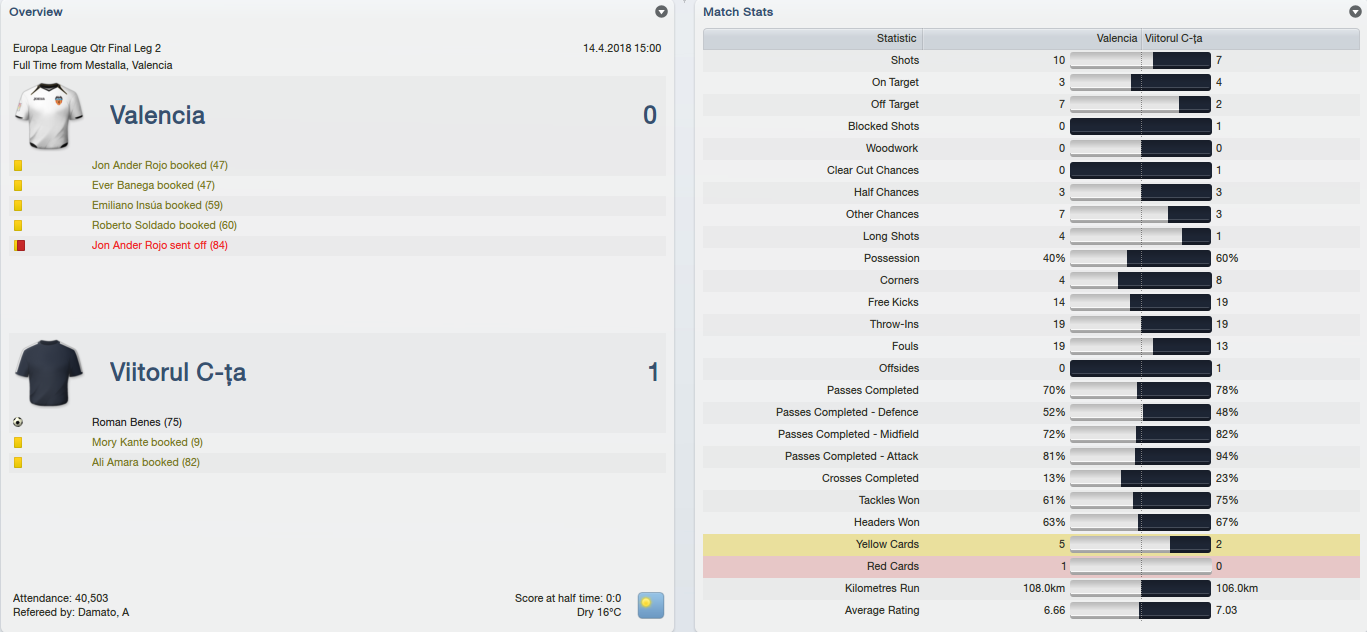Click the Possession comparison bar
The width and height of the screenshot is (1367, 632).
point(1140,258)
